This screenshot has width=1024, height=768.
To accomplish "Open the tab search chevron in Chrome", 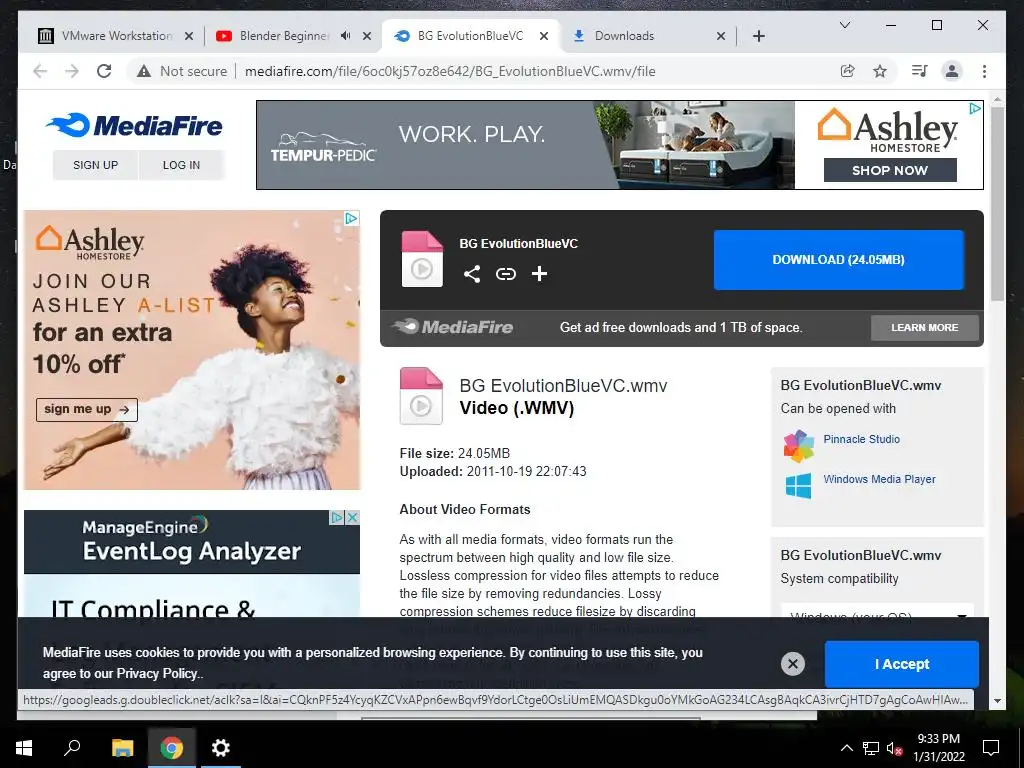I will [844, 25].
